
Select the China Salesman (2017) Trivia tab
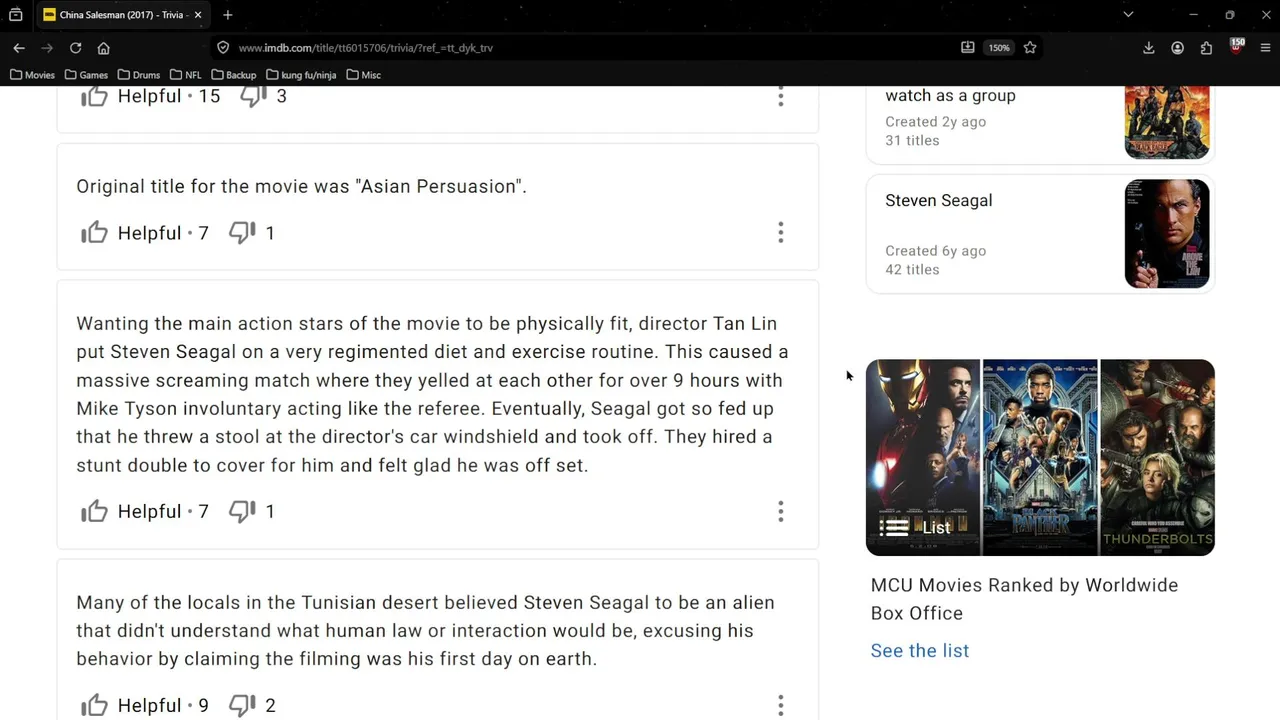pos(122,15)
